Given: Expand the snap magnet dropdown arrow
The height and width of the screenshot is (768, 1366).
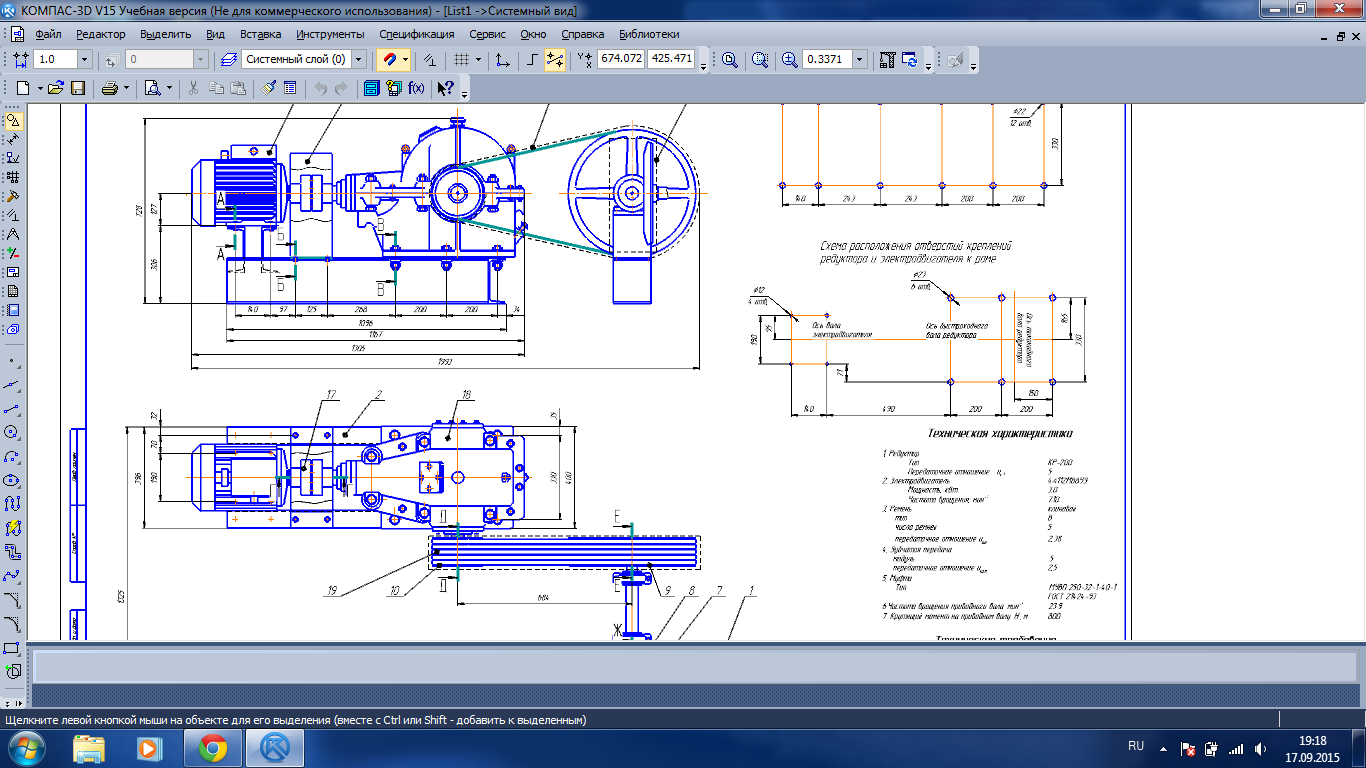Looking at the screenshot, I should point(406,60).
